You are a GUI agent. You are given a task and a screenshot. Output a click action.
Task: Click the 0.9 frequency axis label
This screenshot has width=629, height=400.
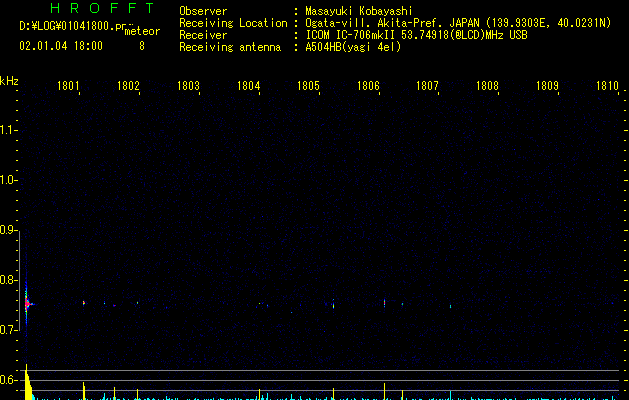pos(8,230)
